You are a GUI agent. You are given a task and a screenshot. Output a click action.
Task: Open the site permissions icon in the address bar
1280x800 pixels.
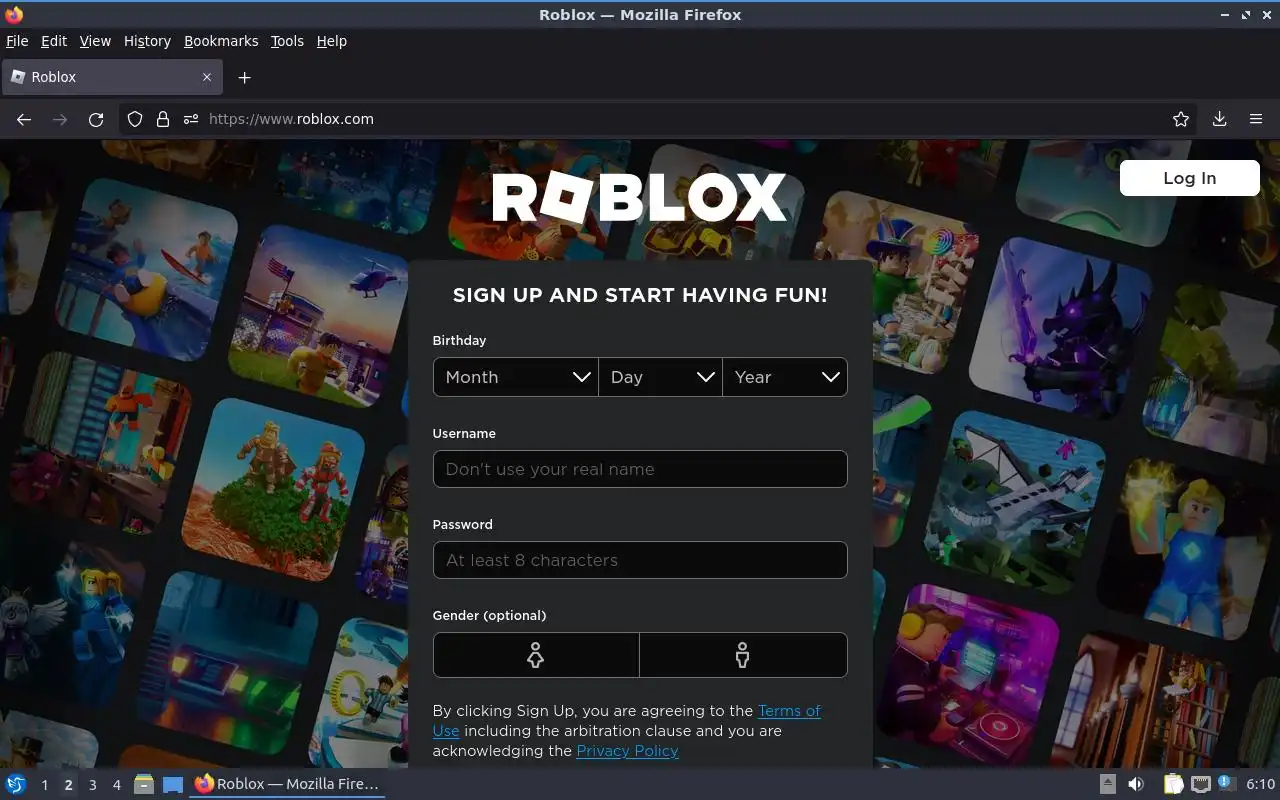tap(191, 119)
